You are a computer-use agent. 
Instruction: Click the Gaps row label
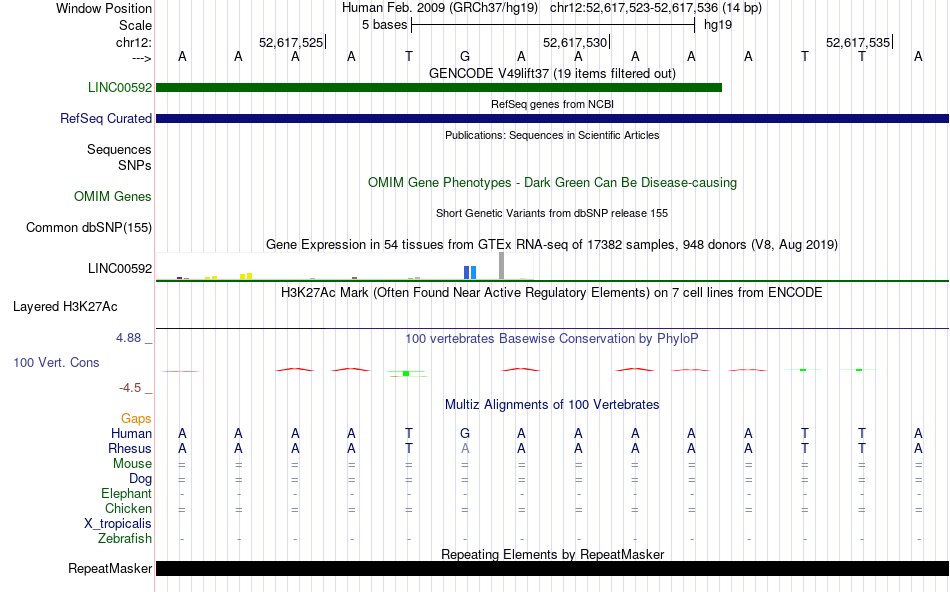click(x=136, y=419)
